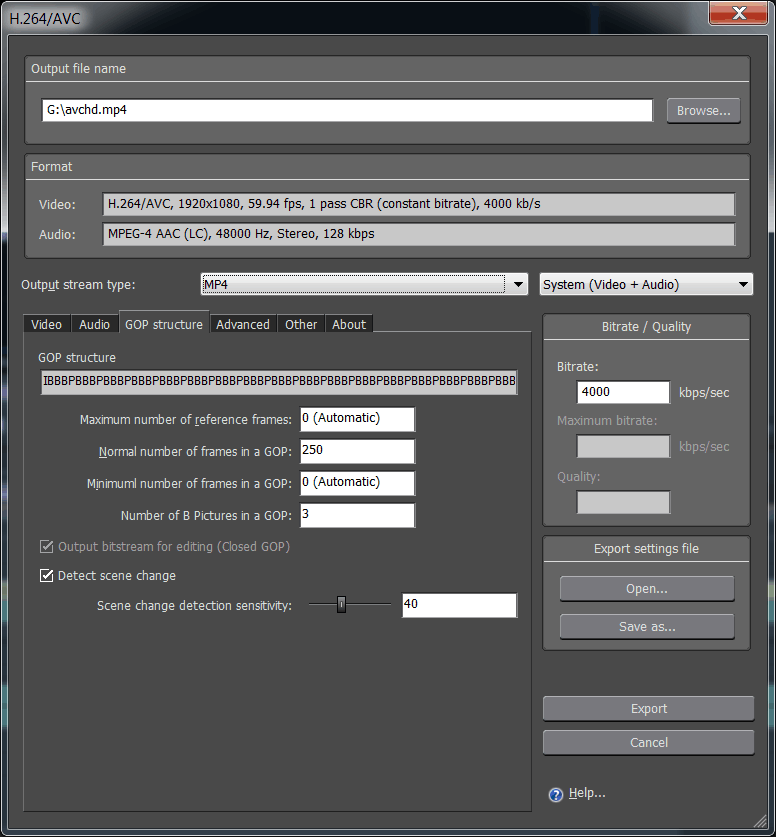
Task: Select the Other tab
Action: click(x=300, y=324)
